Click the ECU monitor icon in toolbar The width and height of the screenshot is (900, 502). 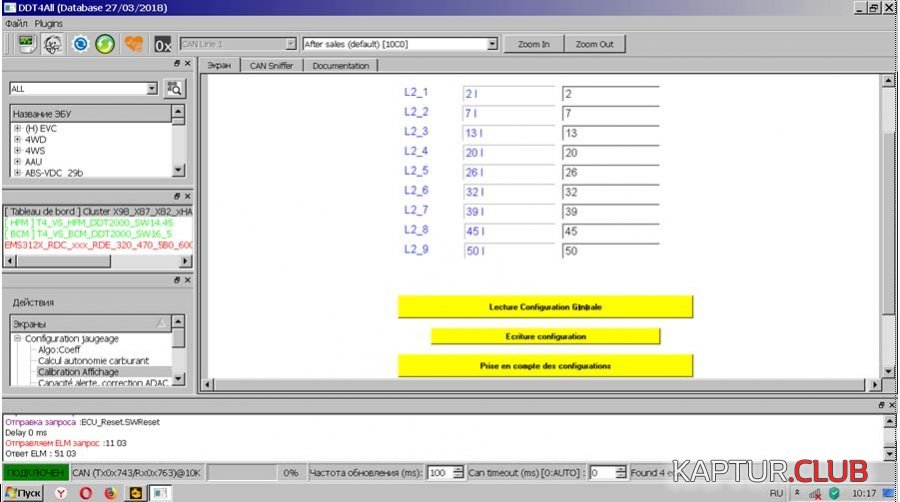(27, 44)
